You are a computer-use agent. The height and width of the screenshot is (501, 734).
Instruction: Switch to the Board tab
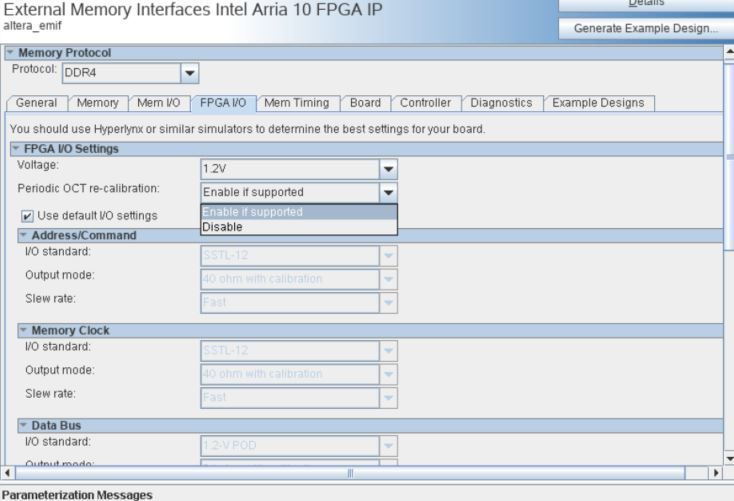click(x=366, y=103)
